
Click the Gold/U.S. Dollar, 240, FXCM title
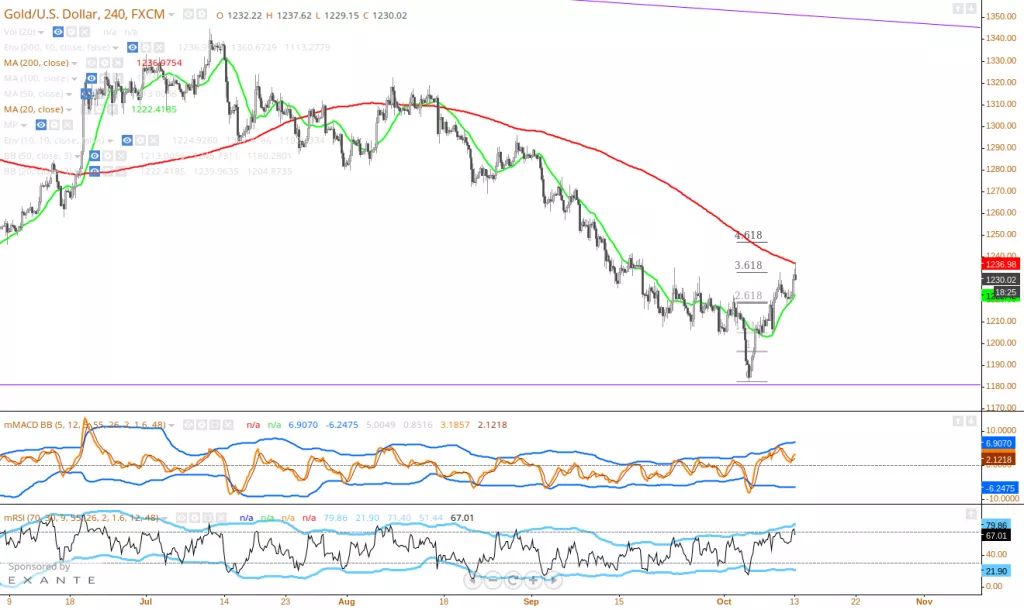pyautogui.click(x=84, y=15)
